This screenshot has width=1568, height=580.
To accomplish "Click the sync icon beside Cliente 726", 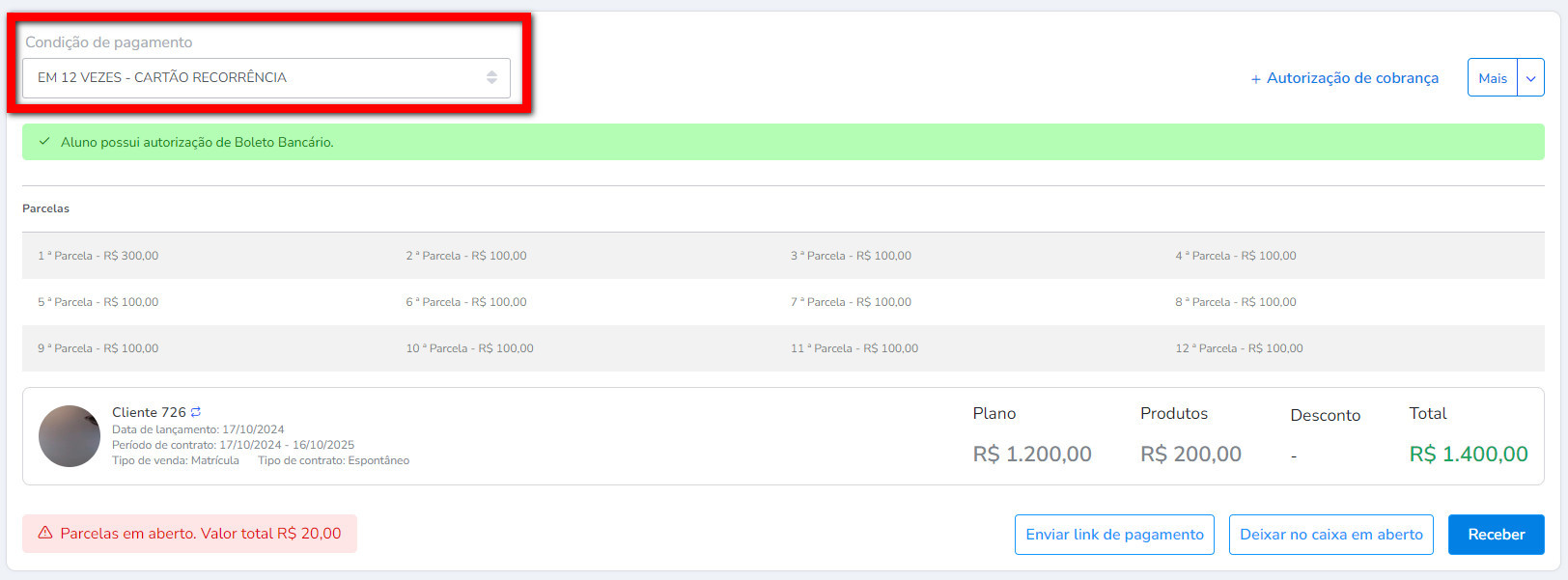I will tap(196, 412).
